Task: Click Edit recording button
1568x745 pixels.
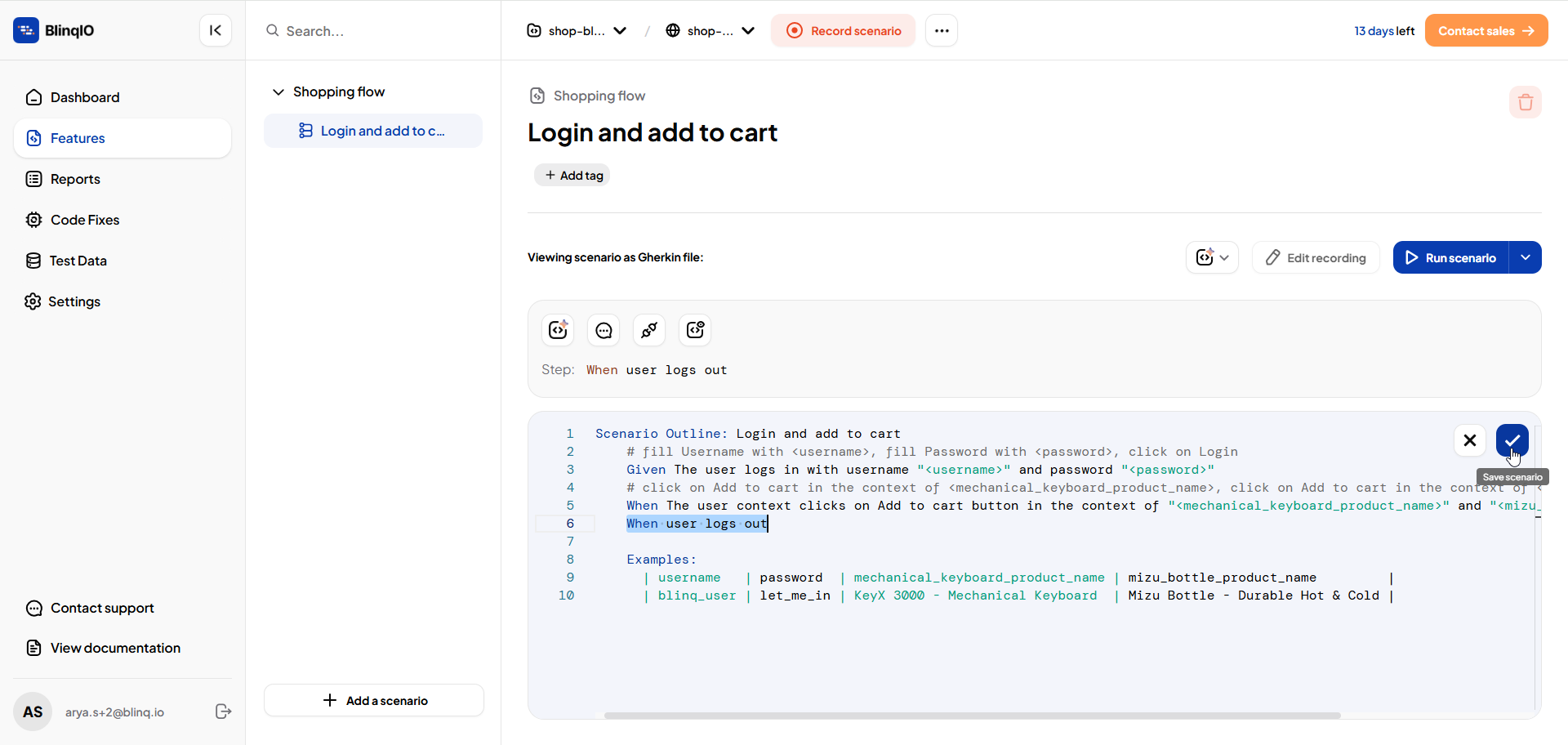Action: click(x=1316, y=257)
